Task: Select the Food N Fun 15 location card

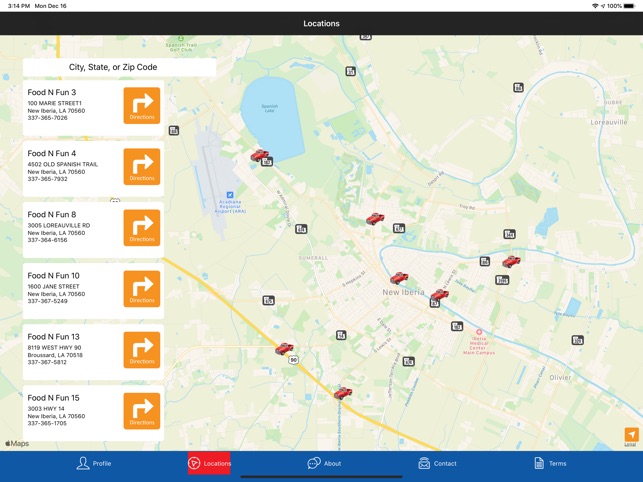Action: coord(93,413)
